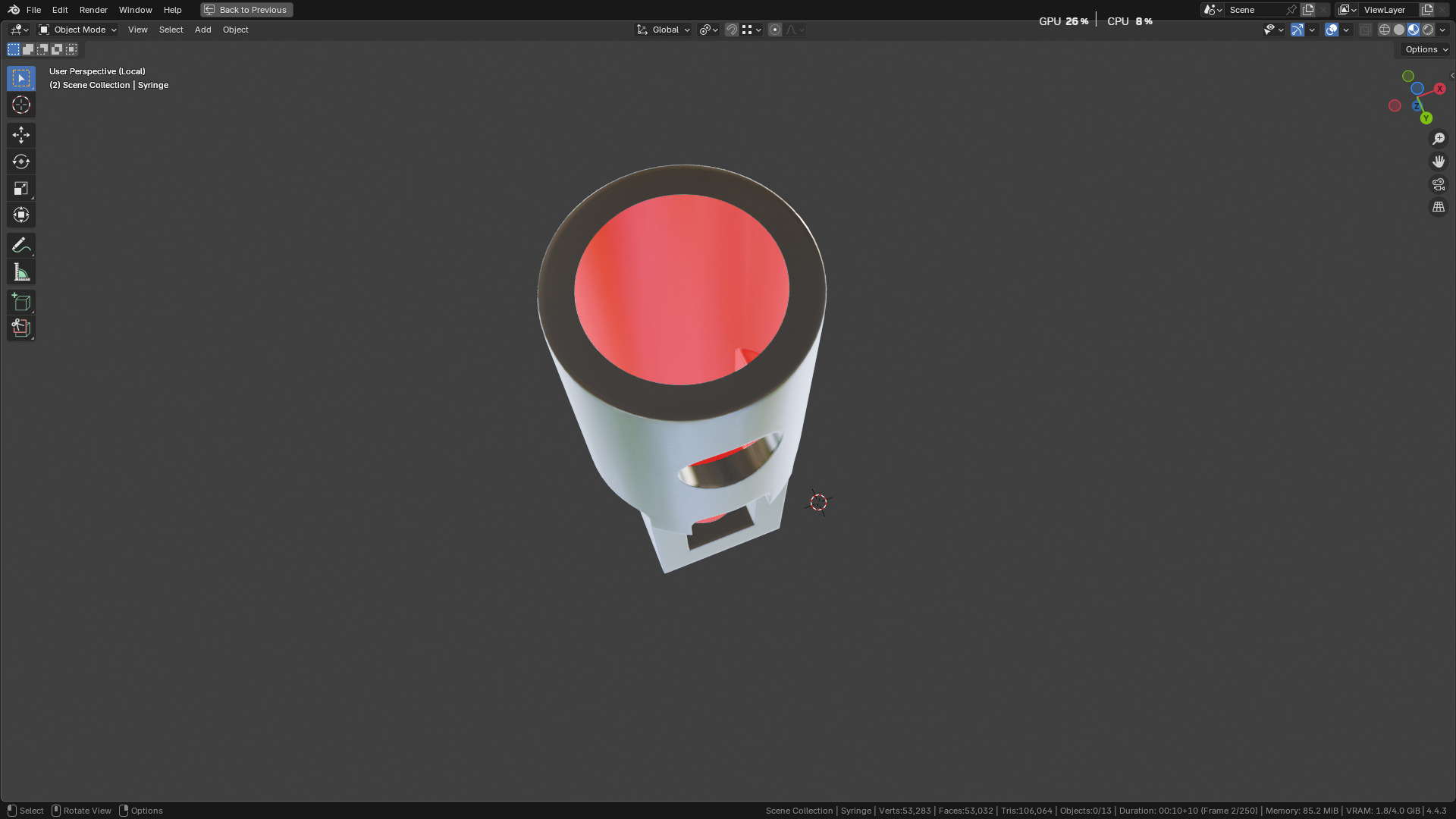Toggle viewport gizmos display
This screenshot has width=1456, height=819.
(1298, 30)
